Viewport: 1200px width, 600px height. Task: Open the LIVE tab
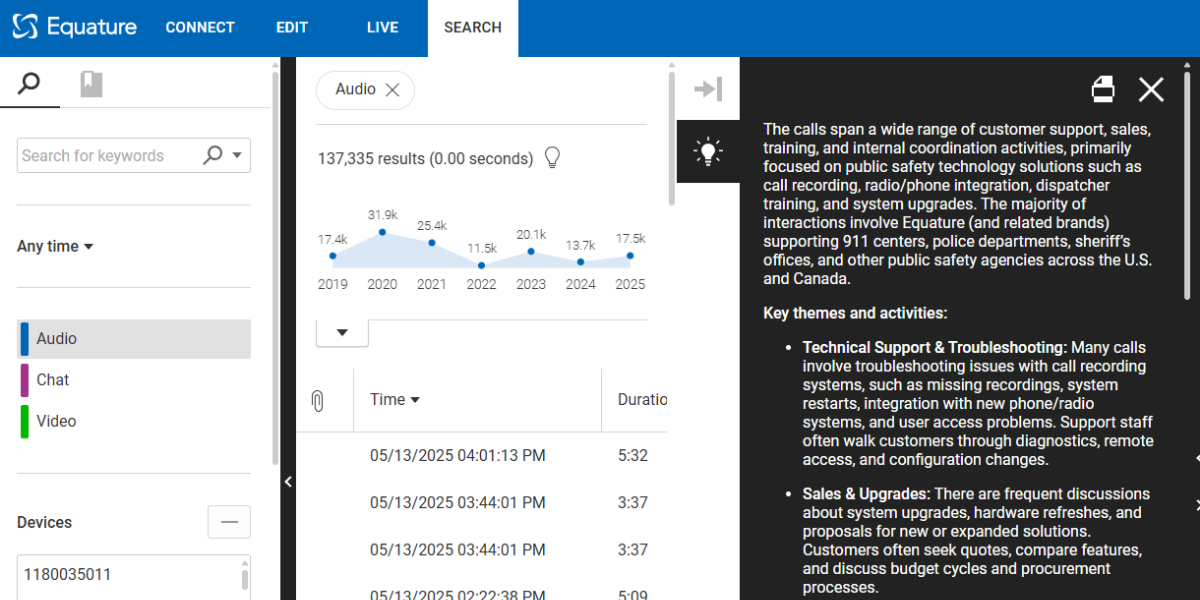382,28
